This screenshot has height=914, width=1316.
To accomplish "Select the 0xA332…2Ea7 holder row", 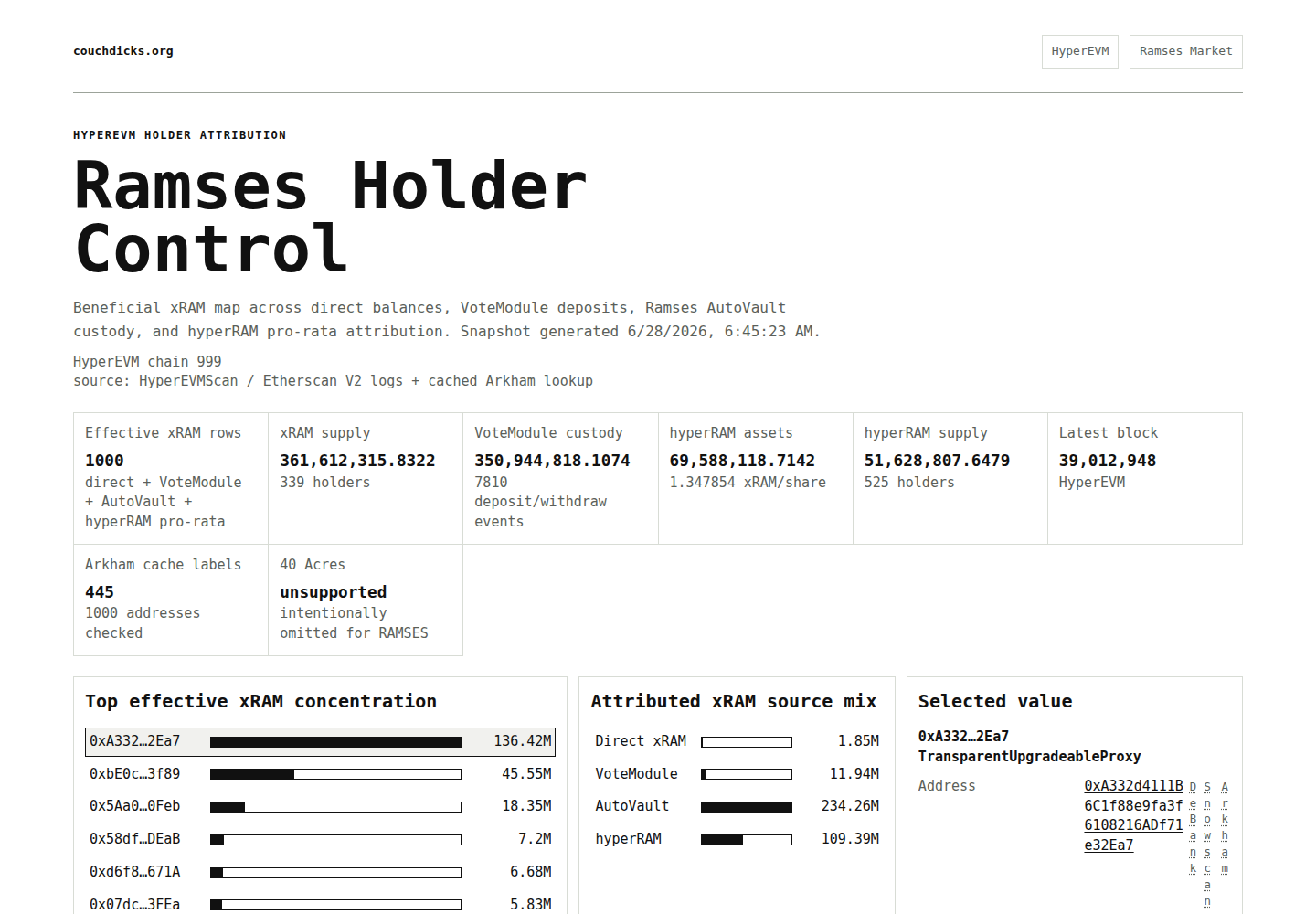I will point(320,741).
